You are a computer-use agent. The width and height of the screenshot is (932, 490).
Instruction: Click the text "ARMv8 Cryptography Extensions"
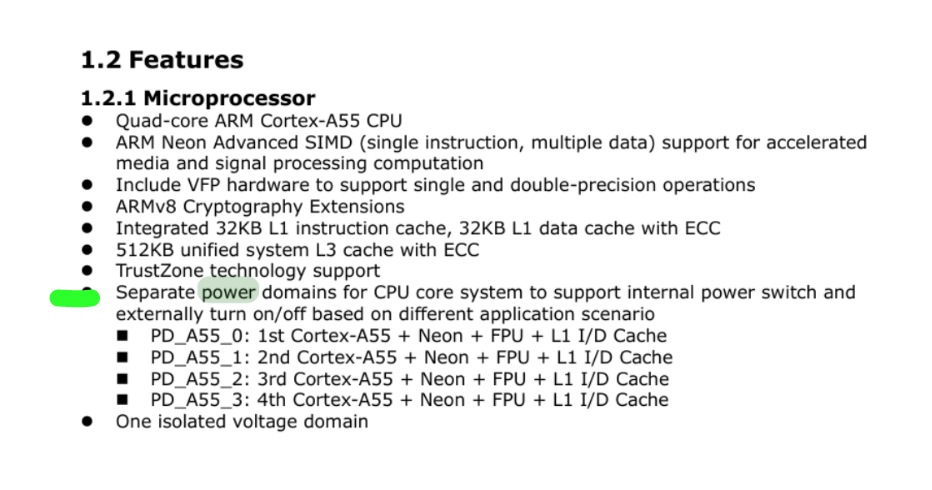click(260, 207)
